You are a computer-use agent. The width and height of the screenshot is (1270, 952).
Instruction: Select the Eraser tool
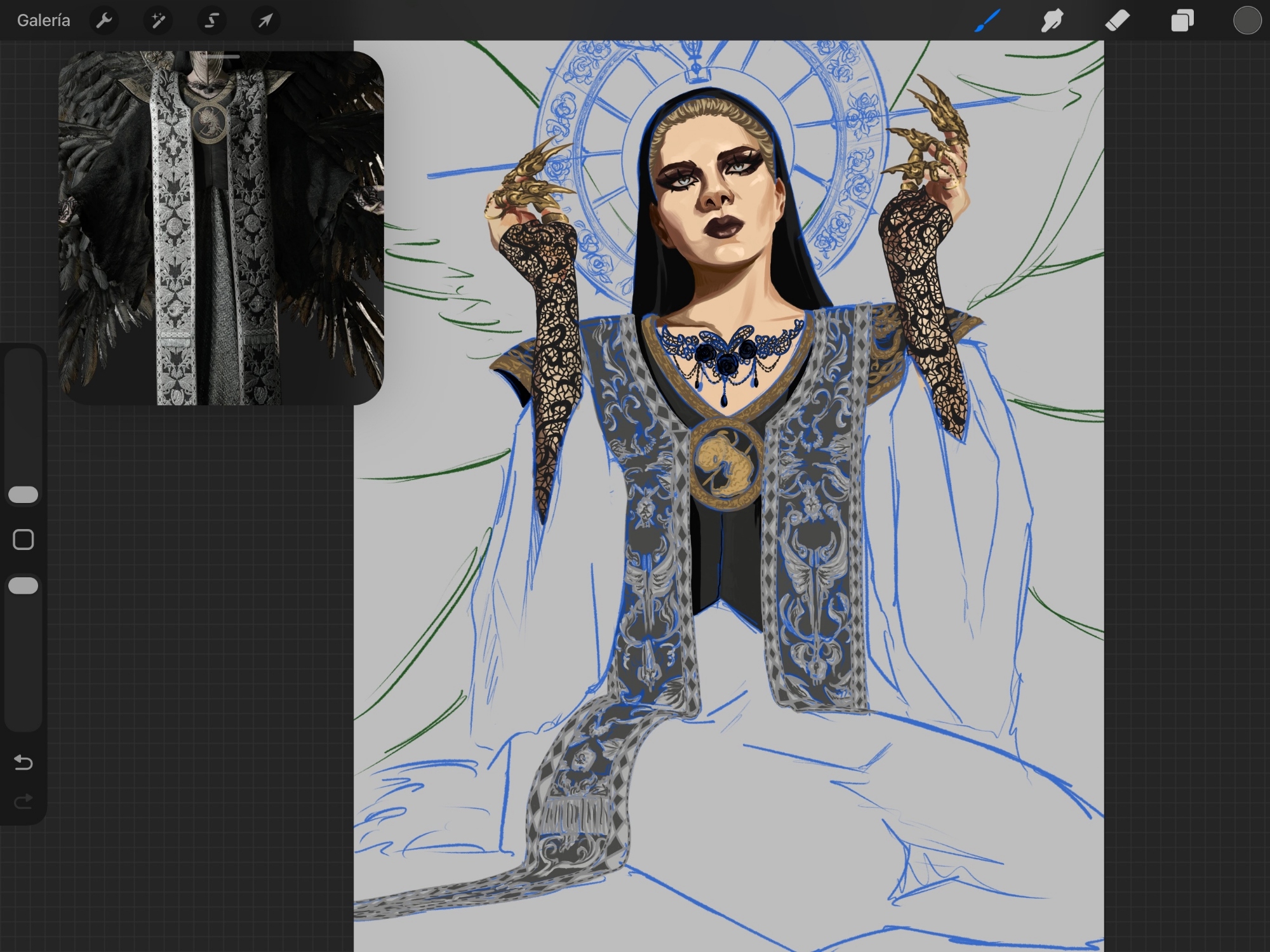tap(1118, 21)
